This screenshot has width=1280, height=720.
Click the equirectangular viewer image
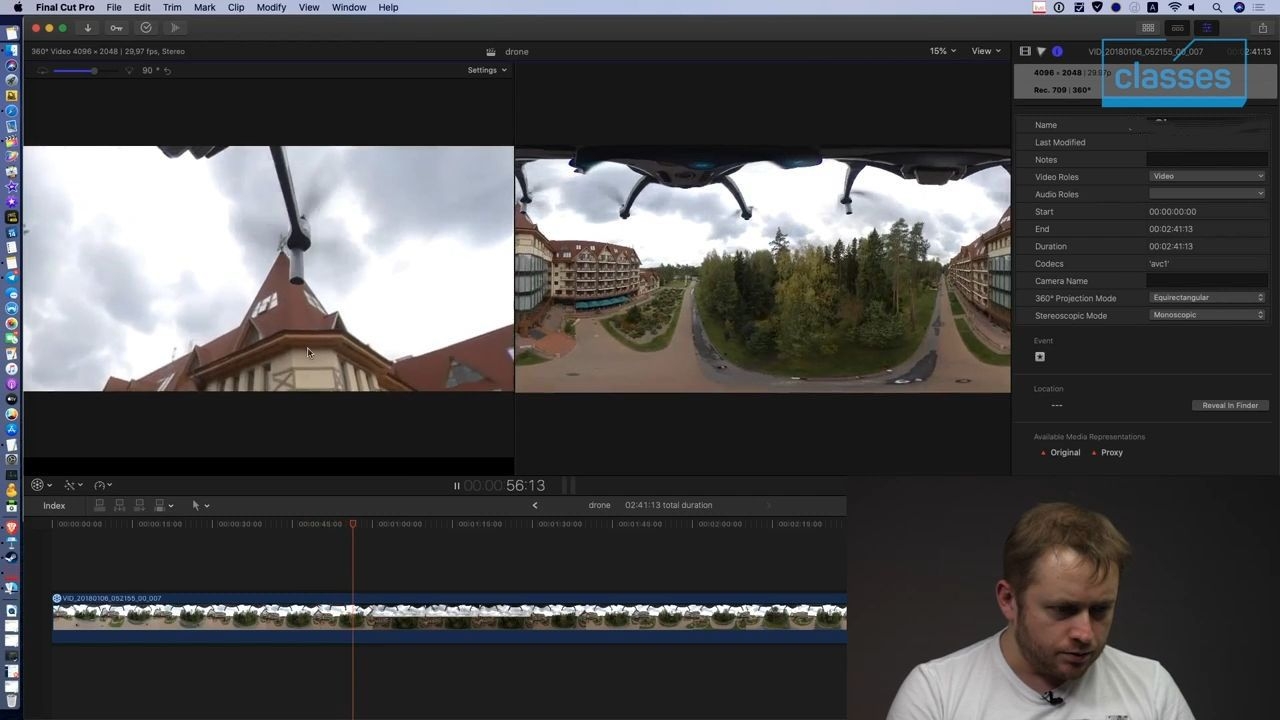click(762, 270)
